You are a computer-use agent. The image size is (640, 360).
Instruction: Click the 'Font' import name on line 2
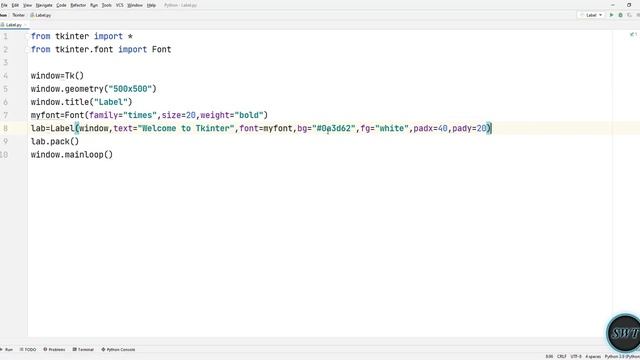[x=162, y=49]
